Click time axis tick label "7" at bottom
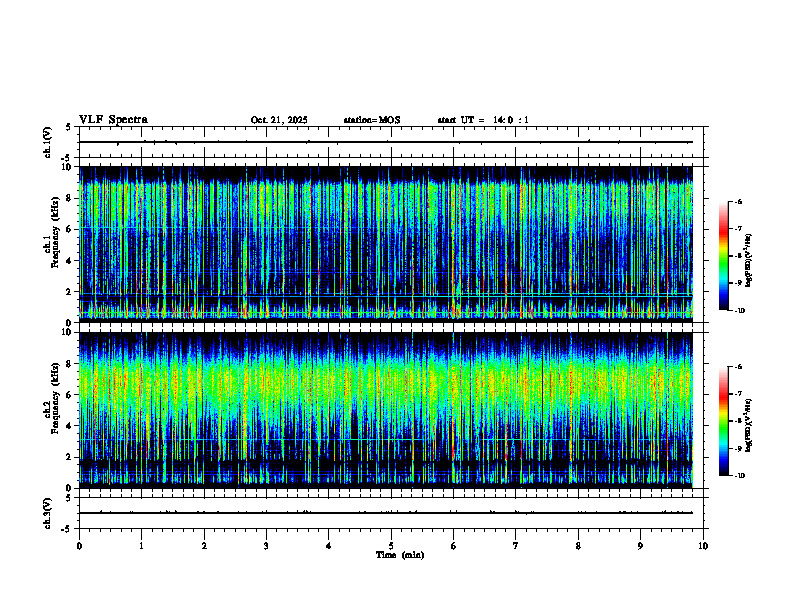 click(516, 546)
